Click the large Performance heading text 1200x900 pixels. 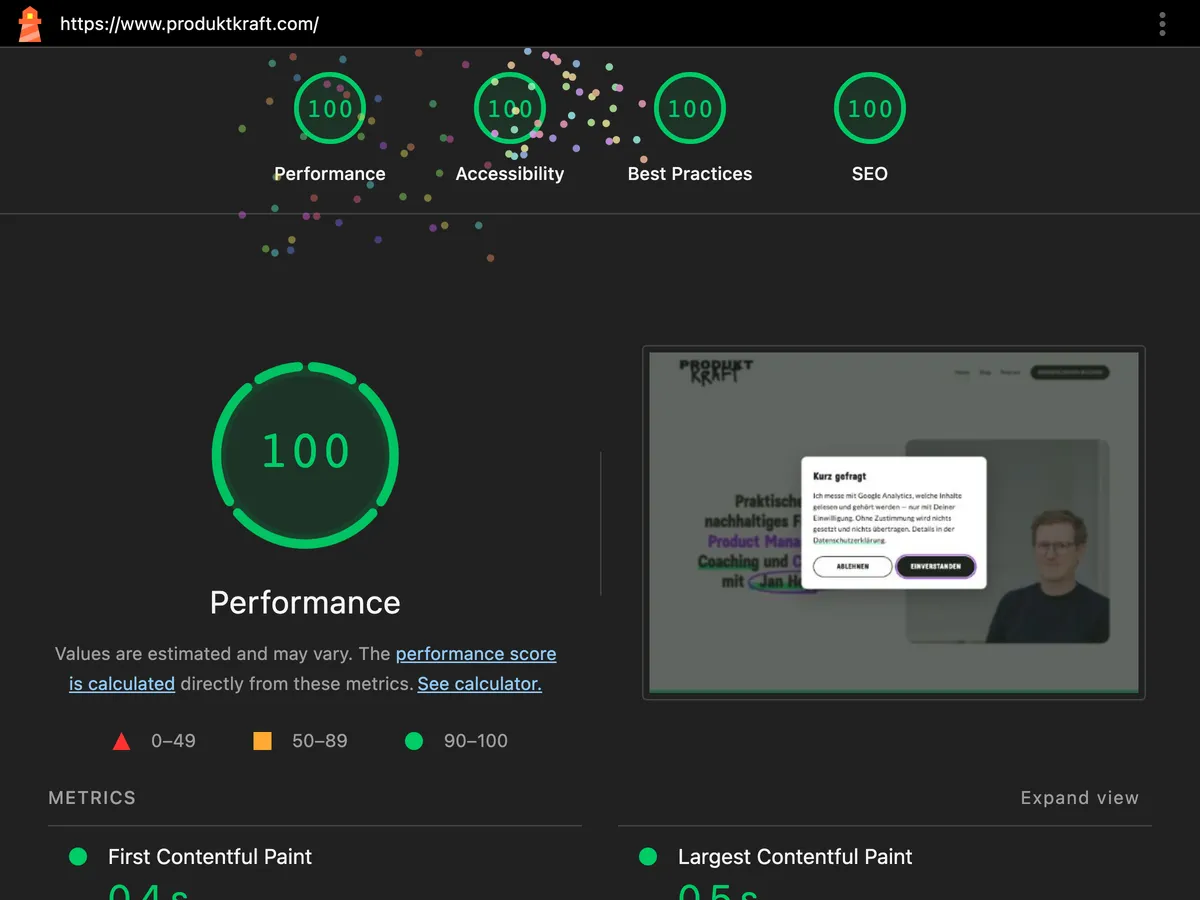[x=305, y=602]
